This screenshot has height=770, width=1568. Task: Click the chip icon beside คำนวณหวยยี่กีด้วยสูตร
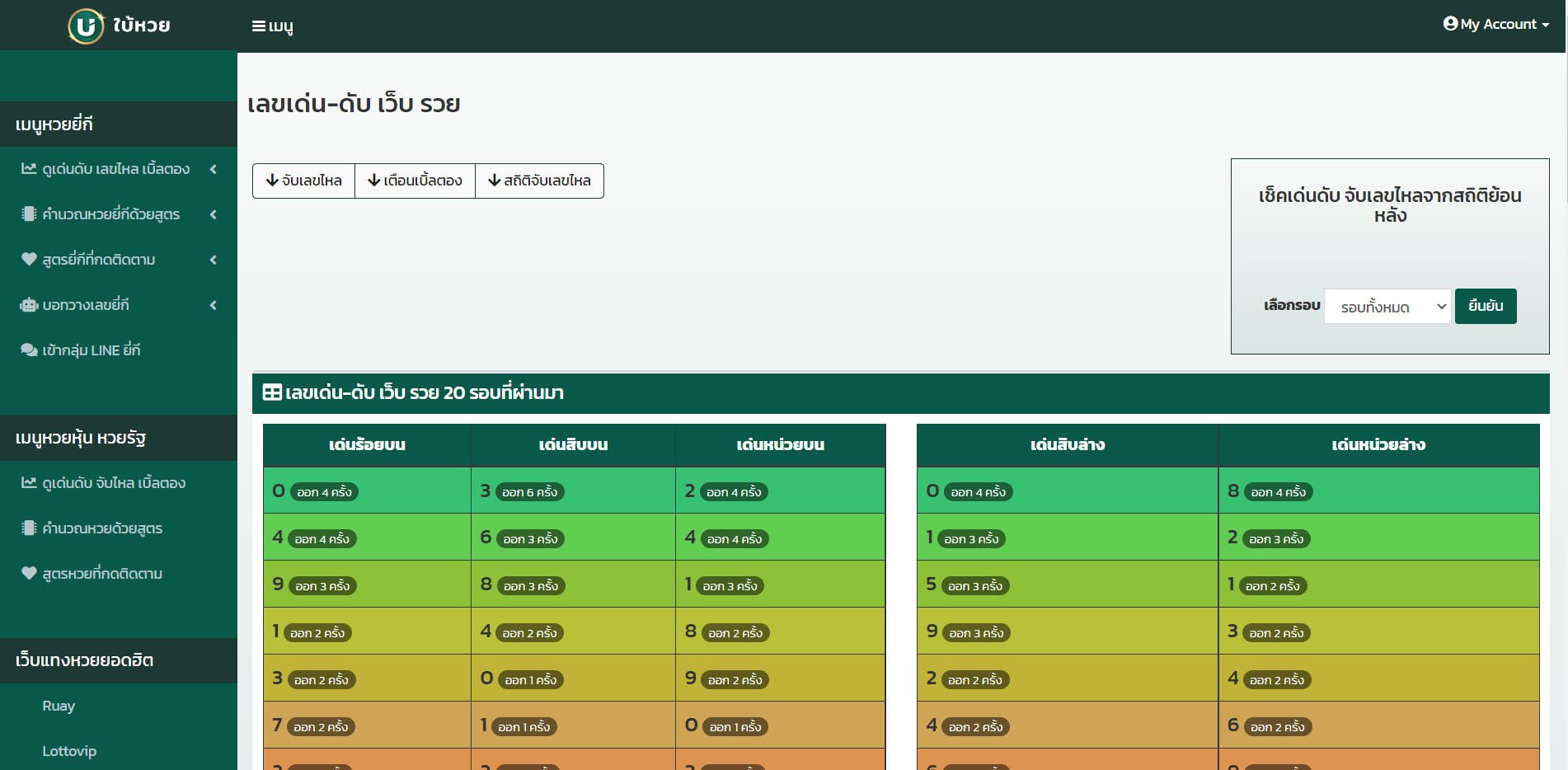click(29, 214)
